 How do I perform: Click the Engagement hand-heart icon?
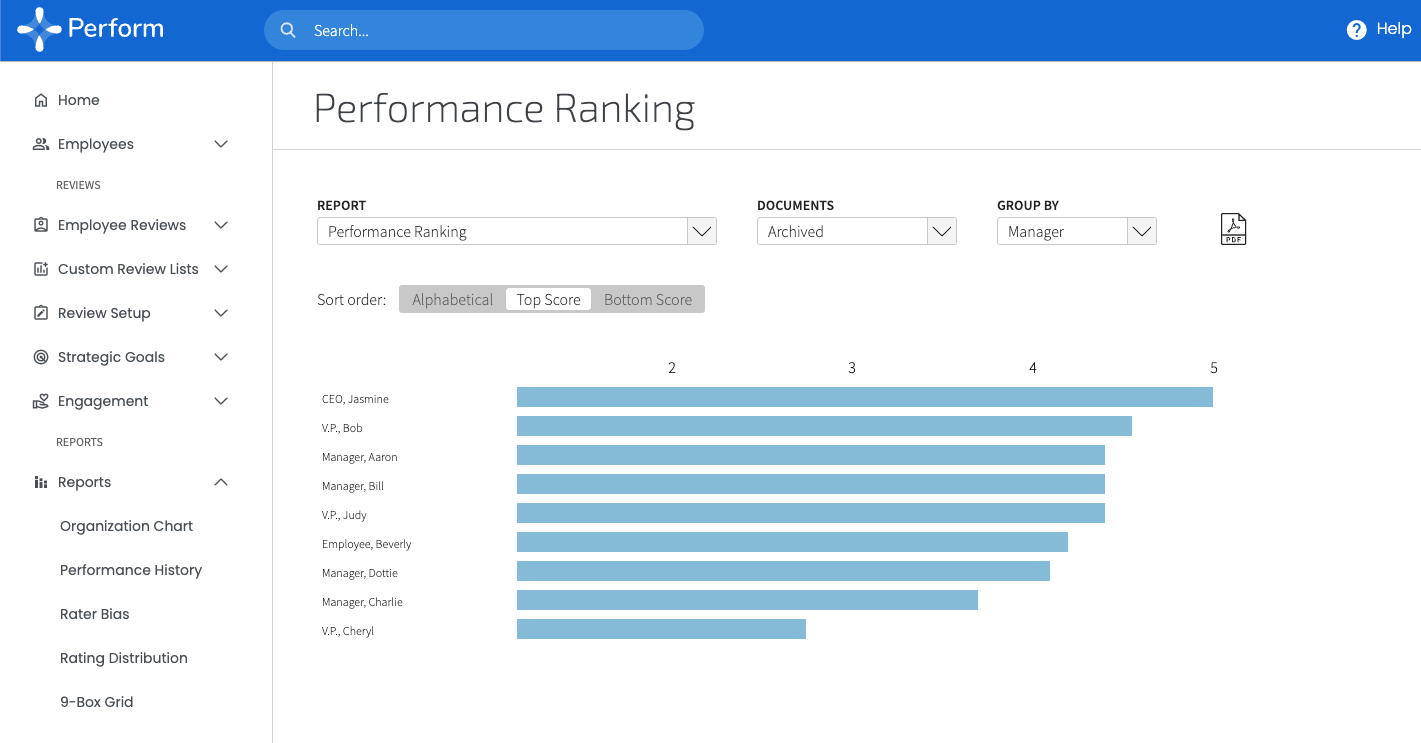coord(41,401)
